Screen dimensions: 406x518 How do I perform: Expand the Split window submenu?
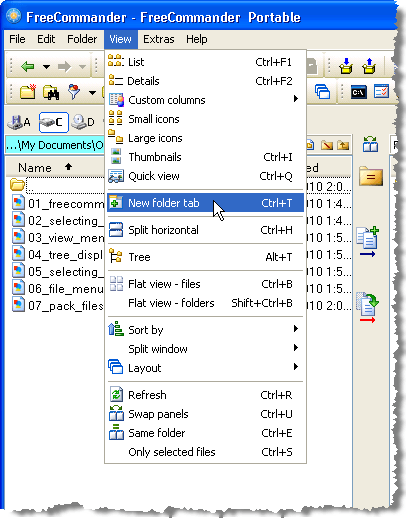205,349
